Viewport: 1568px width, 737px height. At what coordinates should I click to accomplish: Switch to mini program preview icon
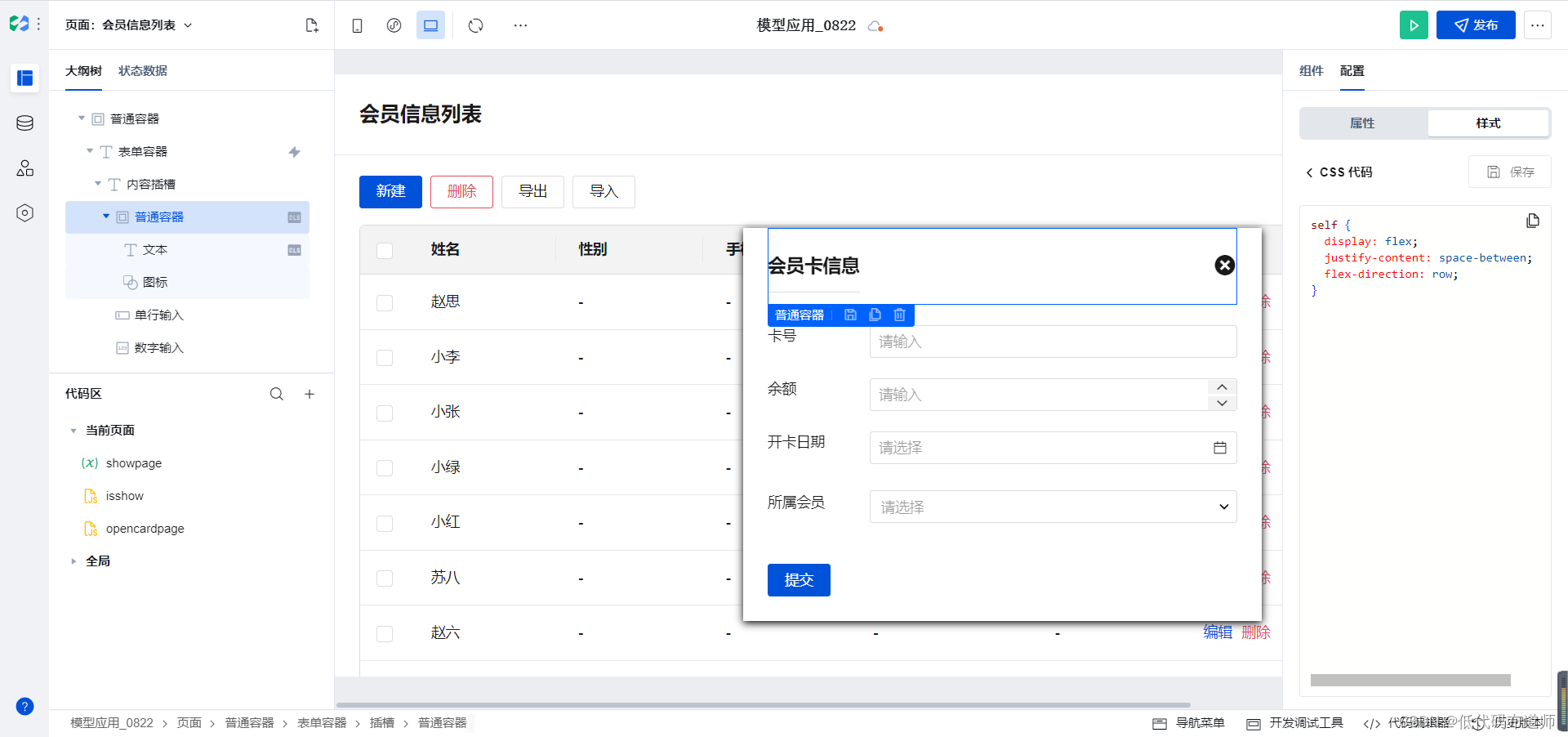coord(394,25)
